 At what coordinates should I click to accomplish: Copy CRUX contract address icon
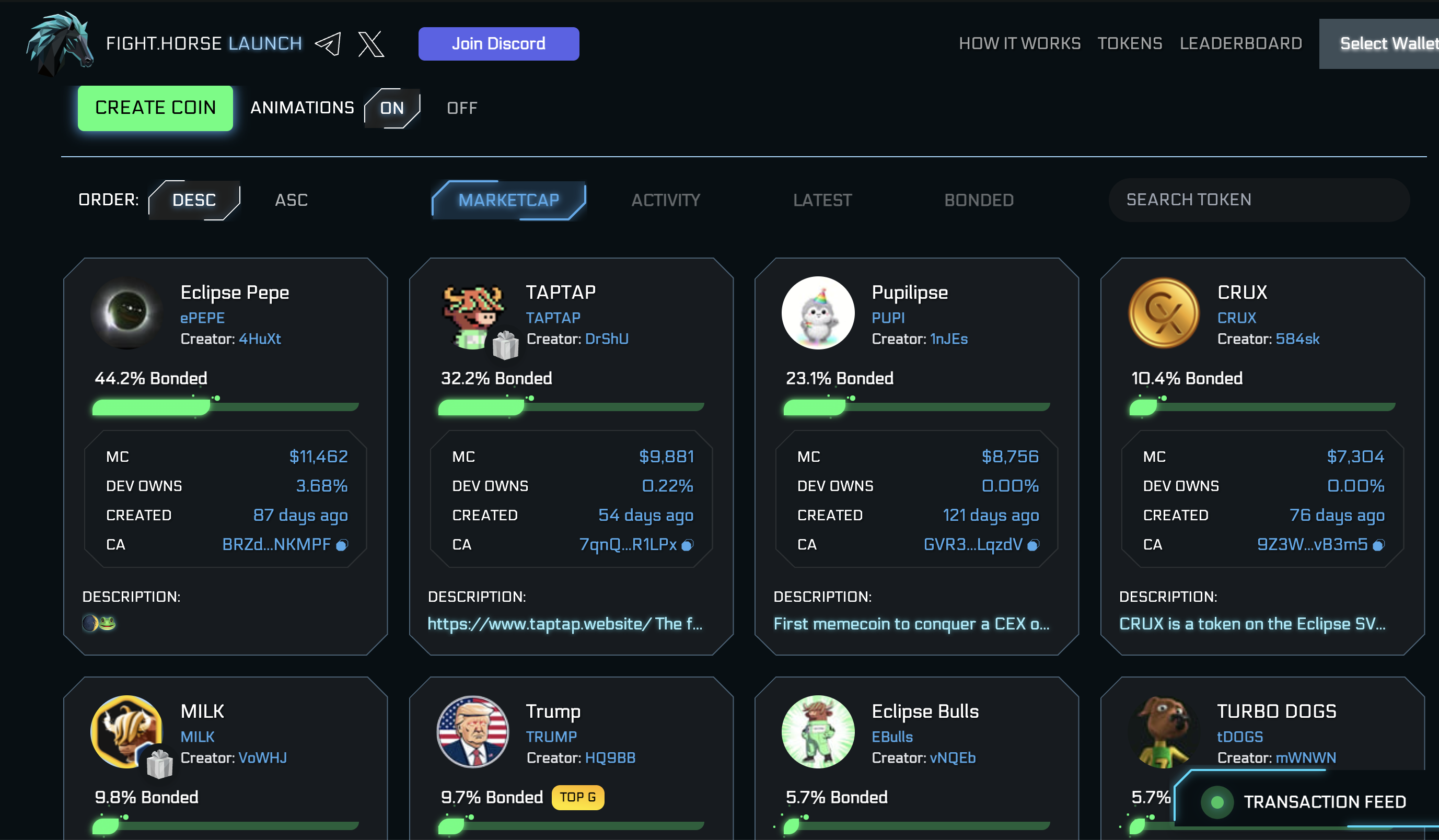(1378, 545)
